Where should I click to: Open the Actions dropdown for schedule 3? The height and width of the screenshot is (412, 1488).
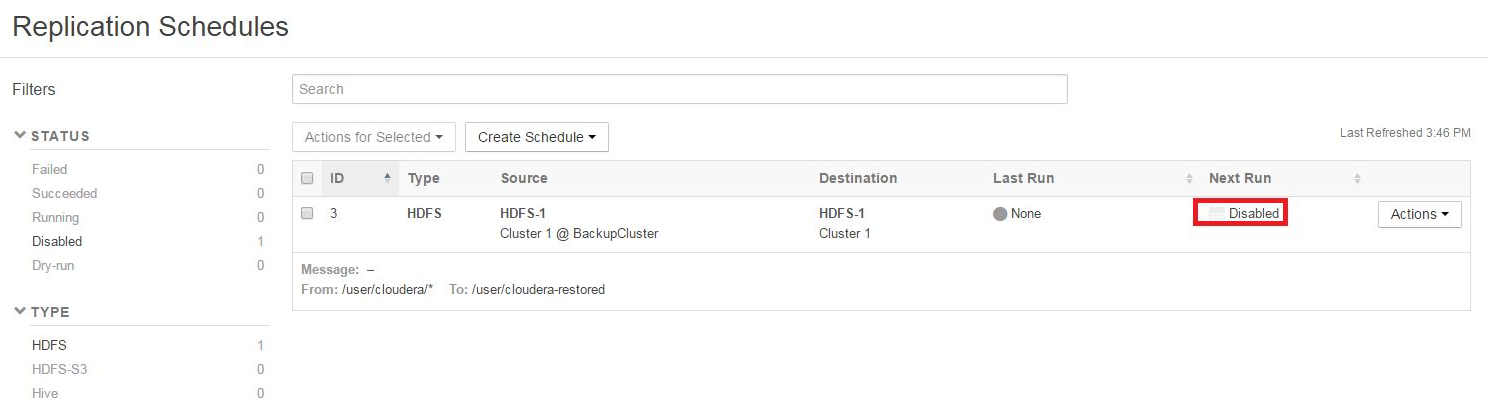pyautogui.click(x=1419, y=214)
